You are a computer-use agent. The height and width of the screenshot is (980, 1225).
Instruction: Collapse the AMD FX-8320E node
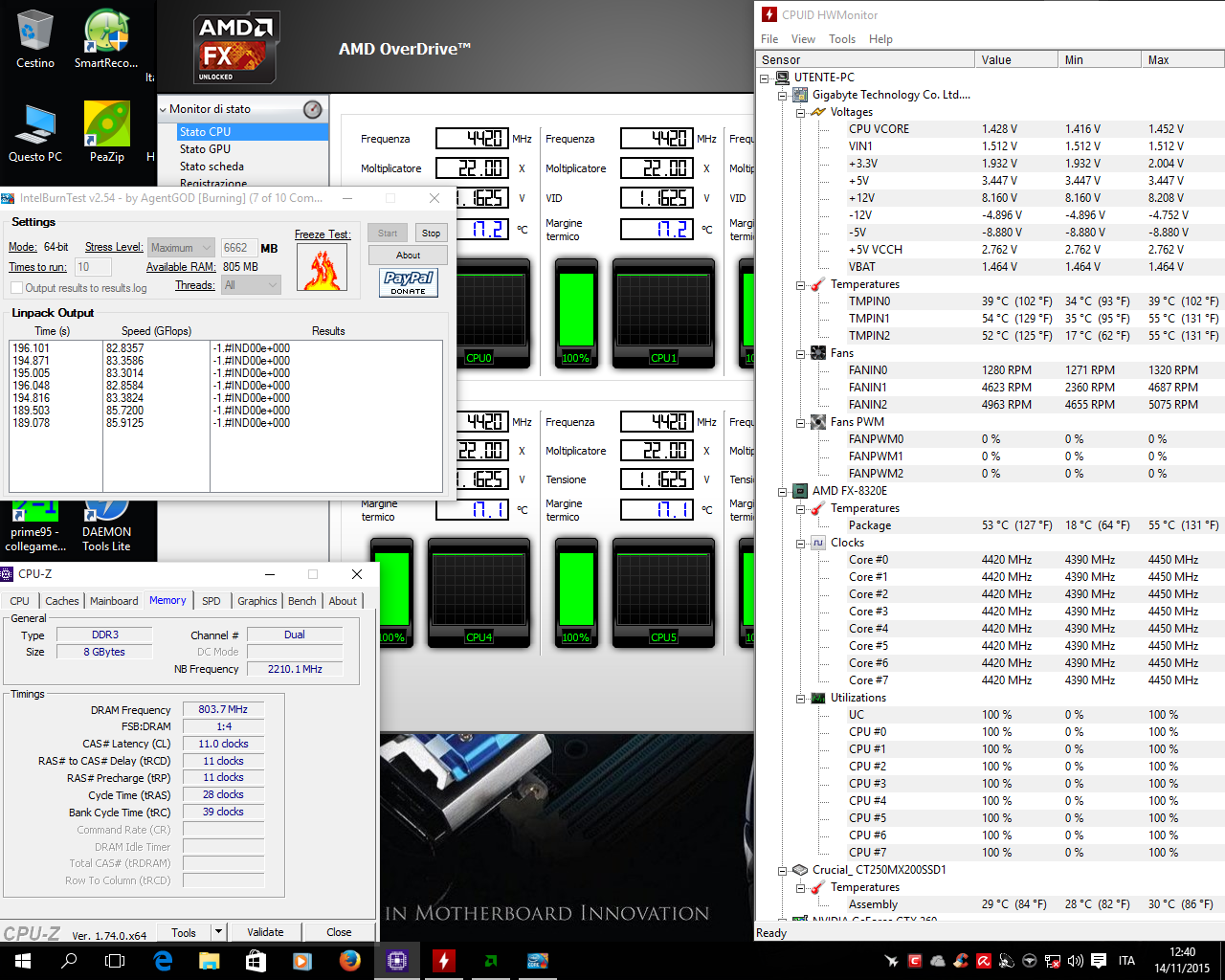782,491
